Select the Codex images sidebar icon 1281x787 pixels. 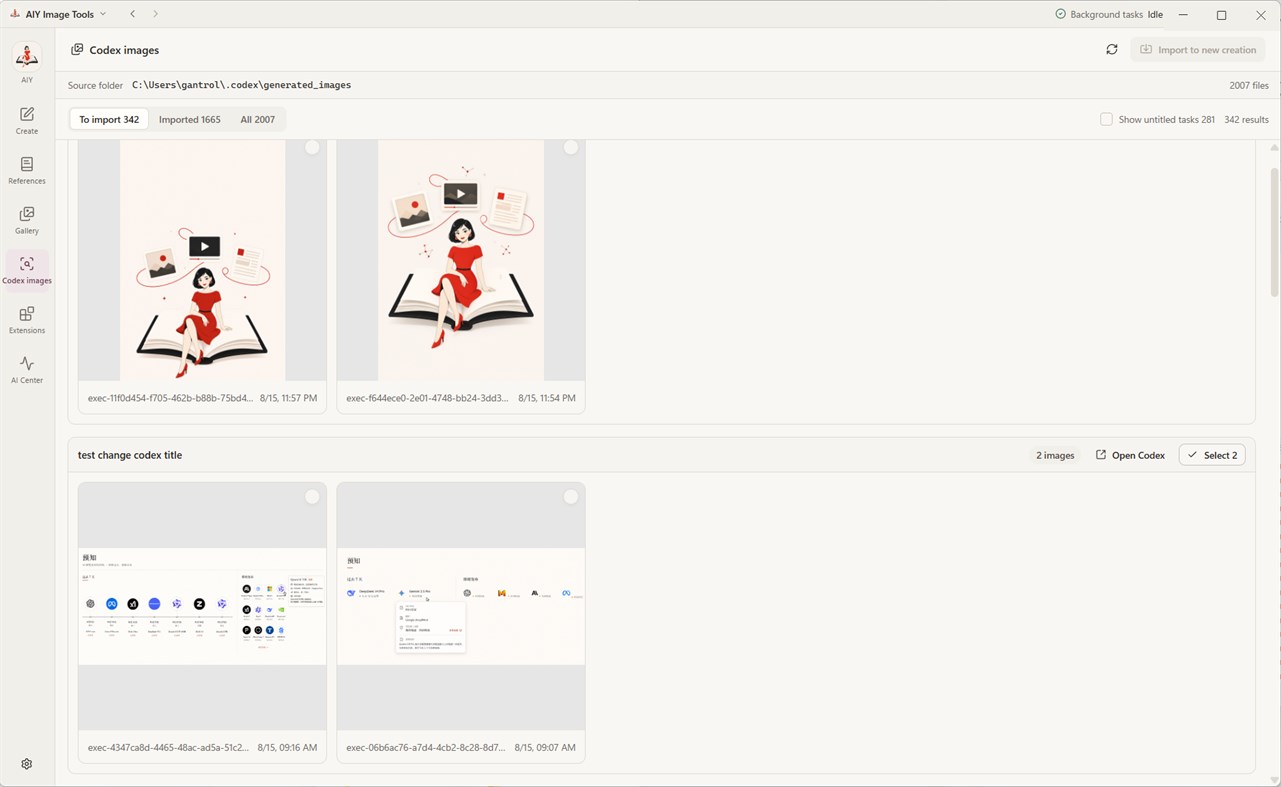[x=27, y=271]
